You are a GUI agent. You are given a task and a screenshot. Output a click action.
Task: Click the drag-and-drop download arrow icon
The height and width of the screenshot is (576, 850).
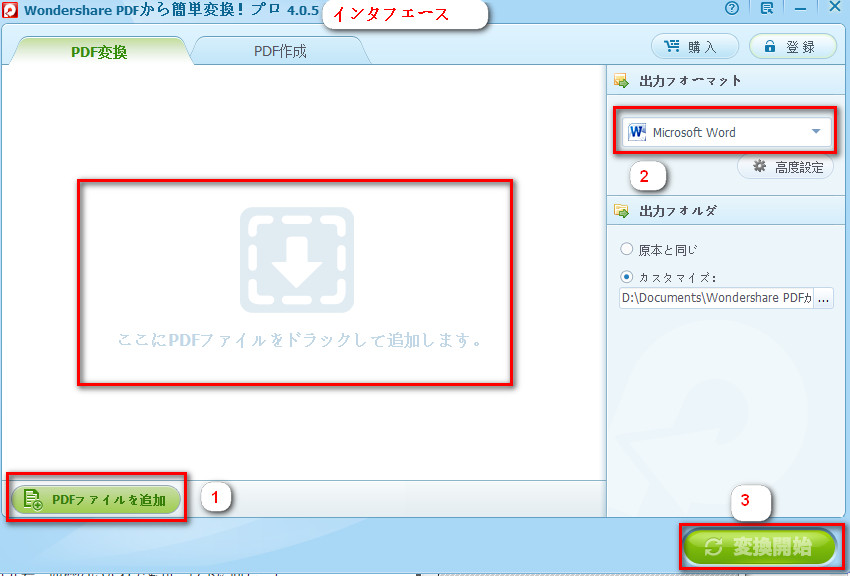coord(297,260)
